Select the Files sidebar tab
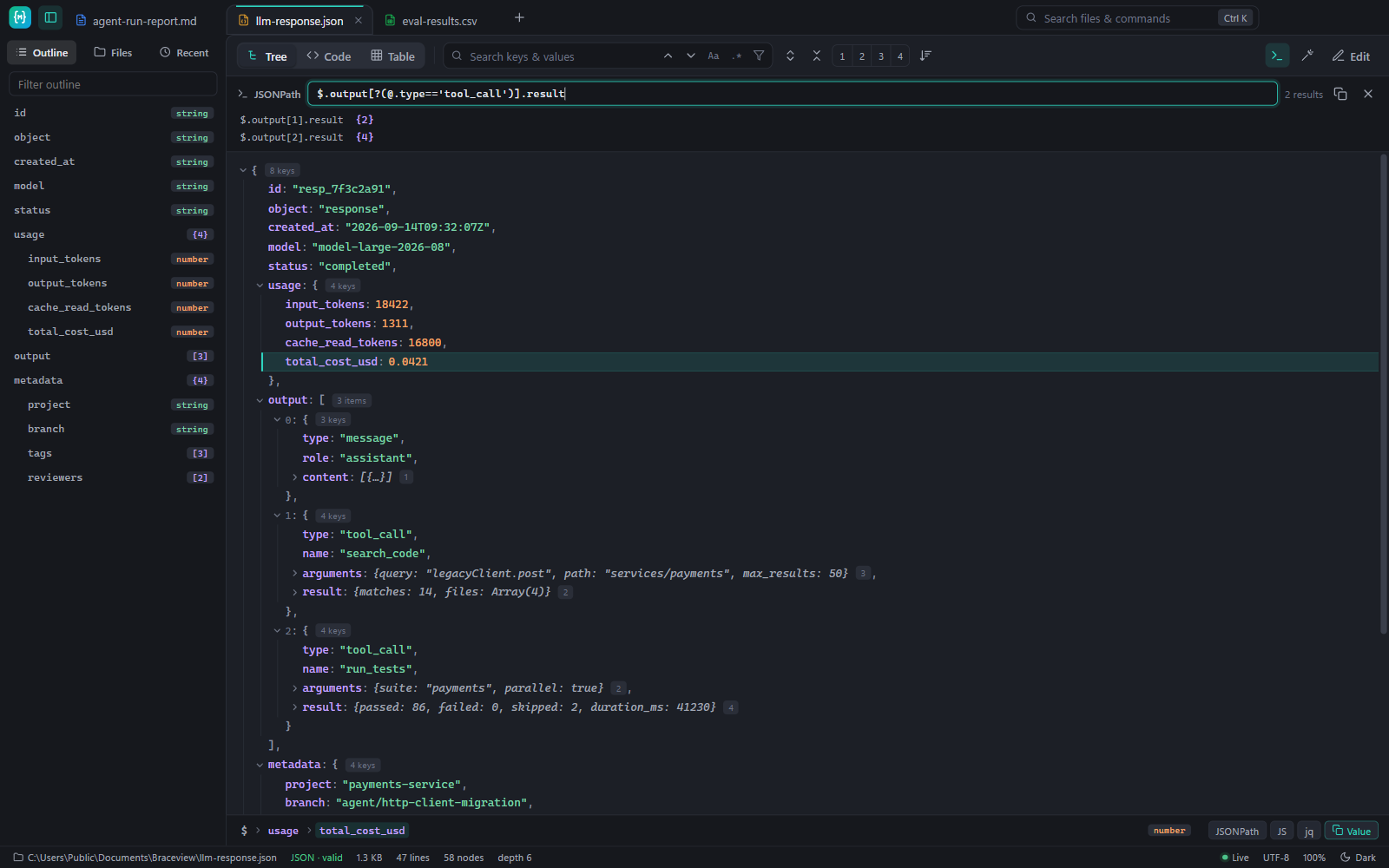Screen dimensions: 1389x868 point(113,53)
